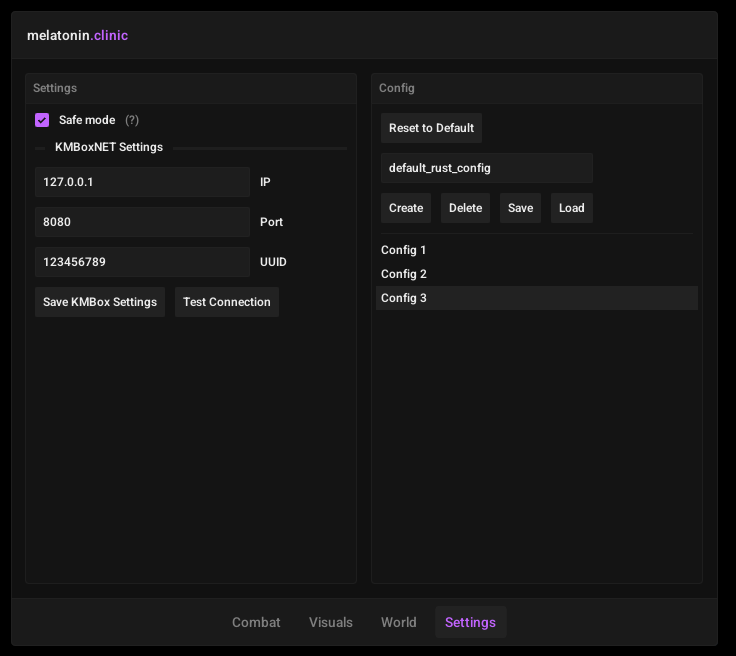The width and height of the screenshot is (736, 656).
Task: Open the Visuals tab
Action: 331,622
